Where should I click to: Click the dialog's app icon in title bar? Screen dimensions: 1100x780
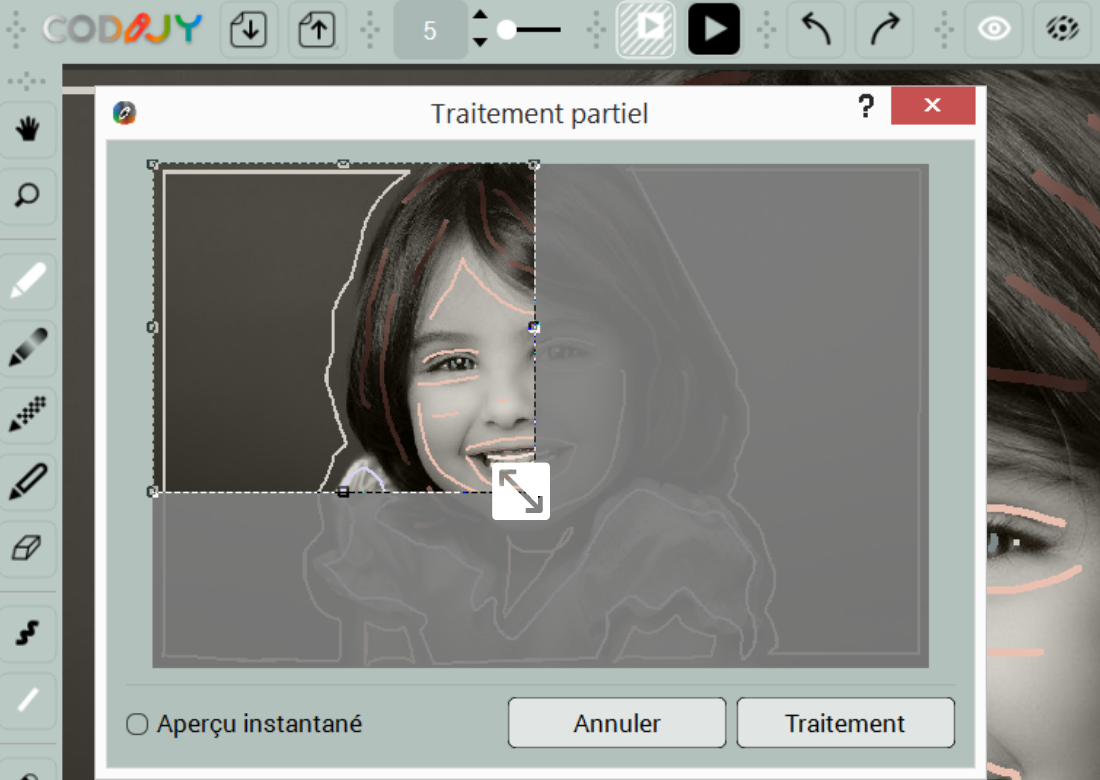pos(124,112)
